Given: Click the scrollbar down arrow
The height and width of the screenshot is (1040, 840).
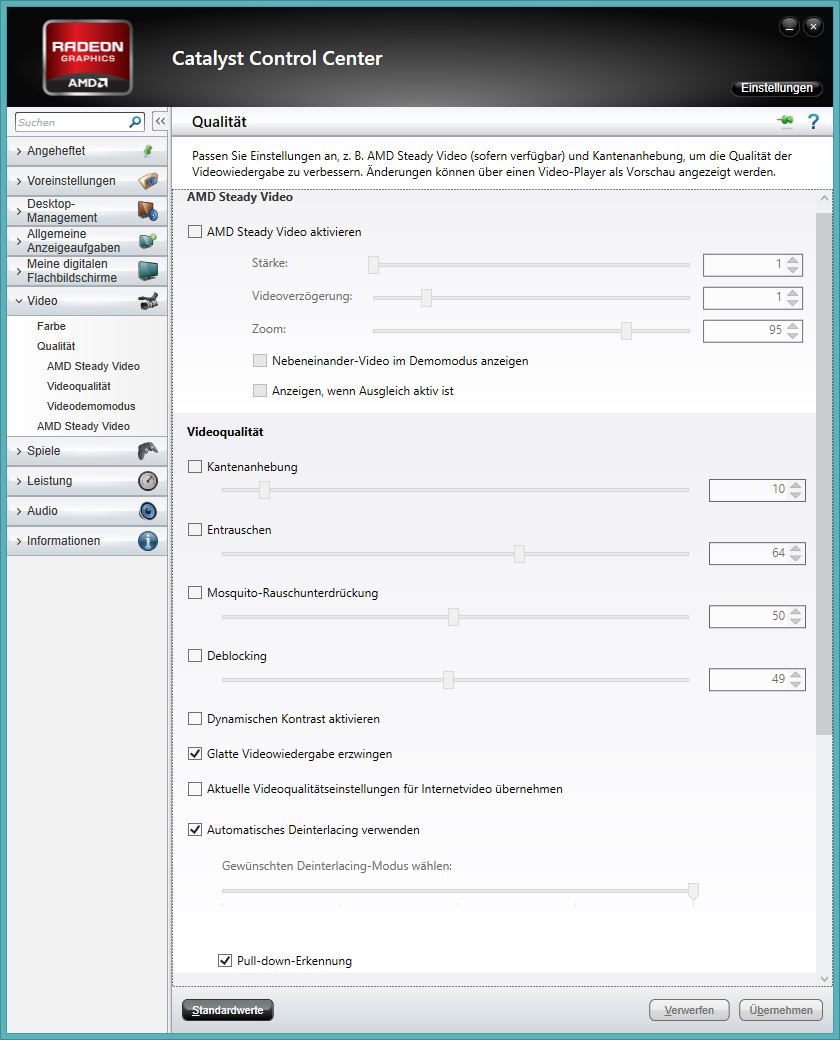Looking at the screenshot, I should click(824, 978).
